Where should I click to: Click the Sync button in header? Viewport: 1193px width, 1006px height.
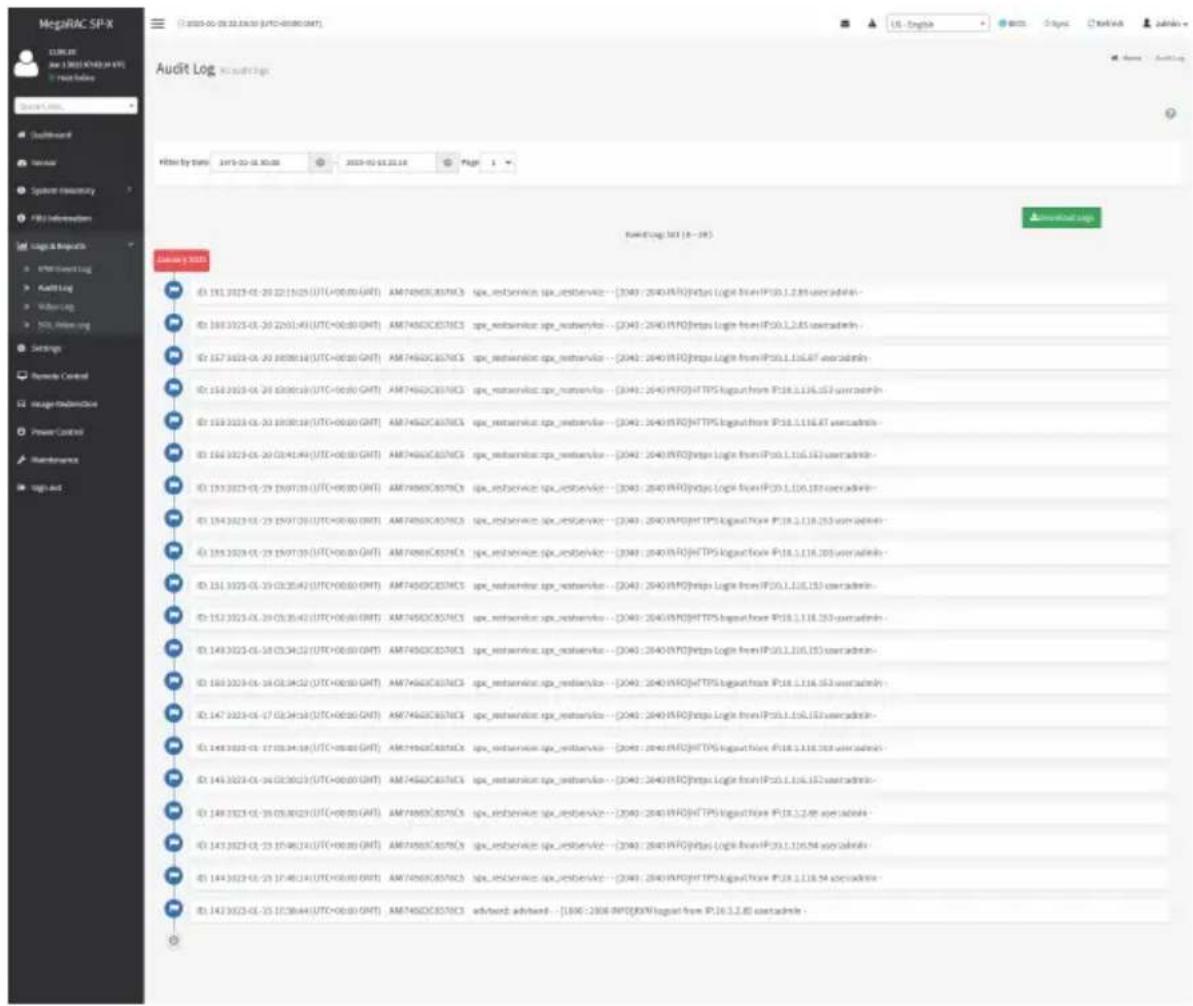click(x=1056, y=24)
